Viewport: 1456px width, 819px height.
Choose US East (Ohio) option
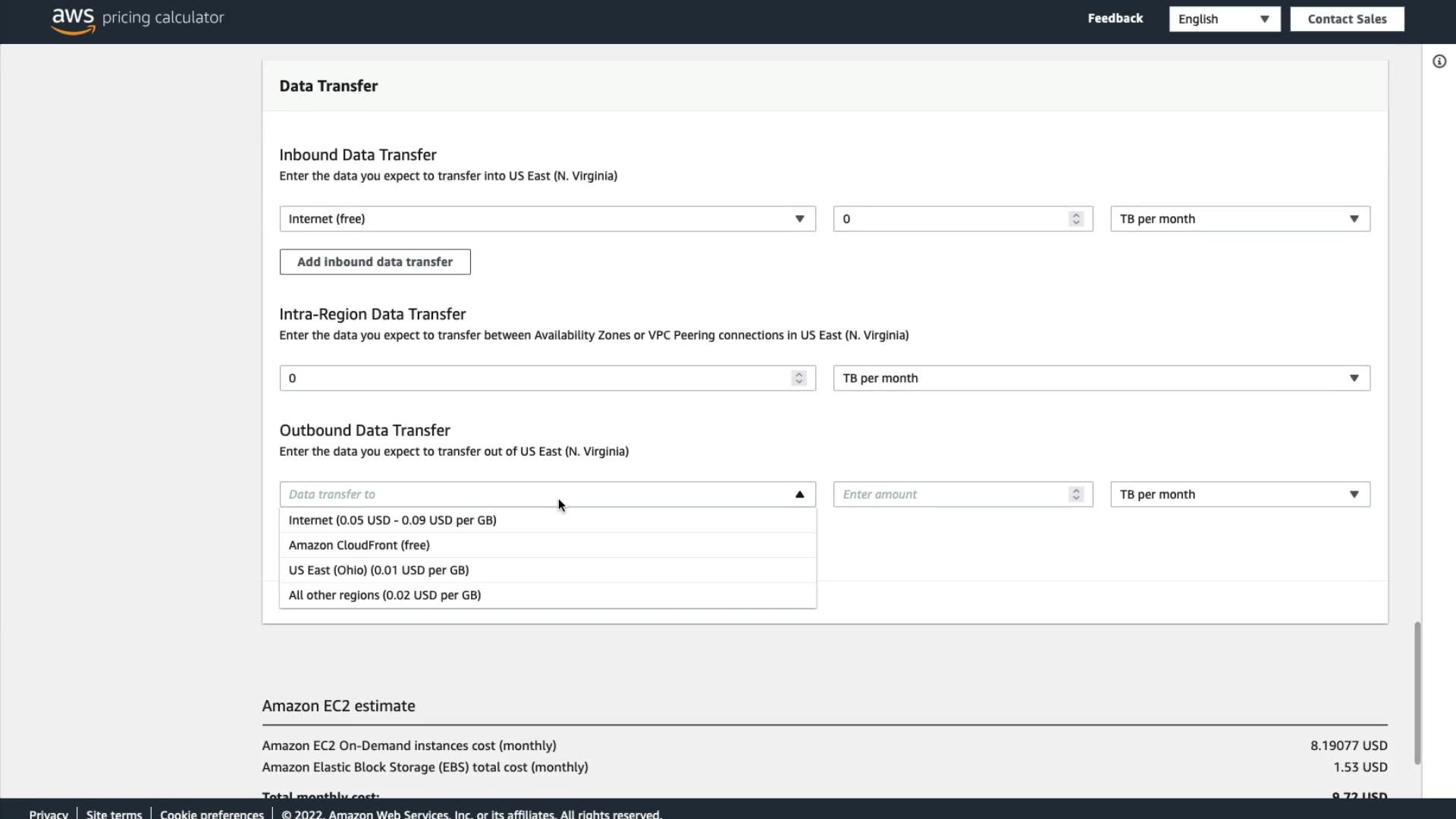click(378, 570)
